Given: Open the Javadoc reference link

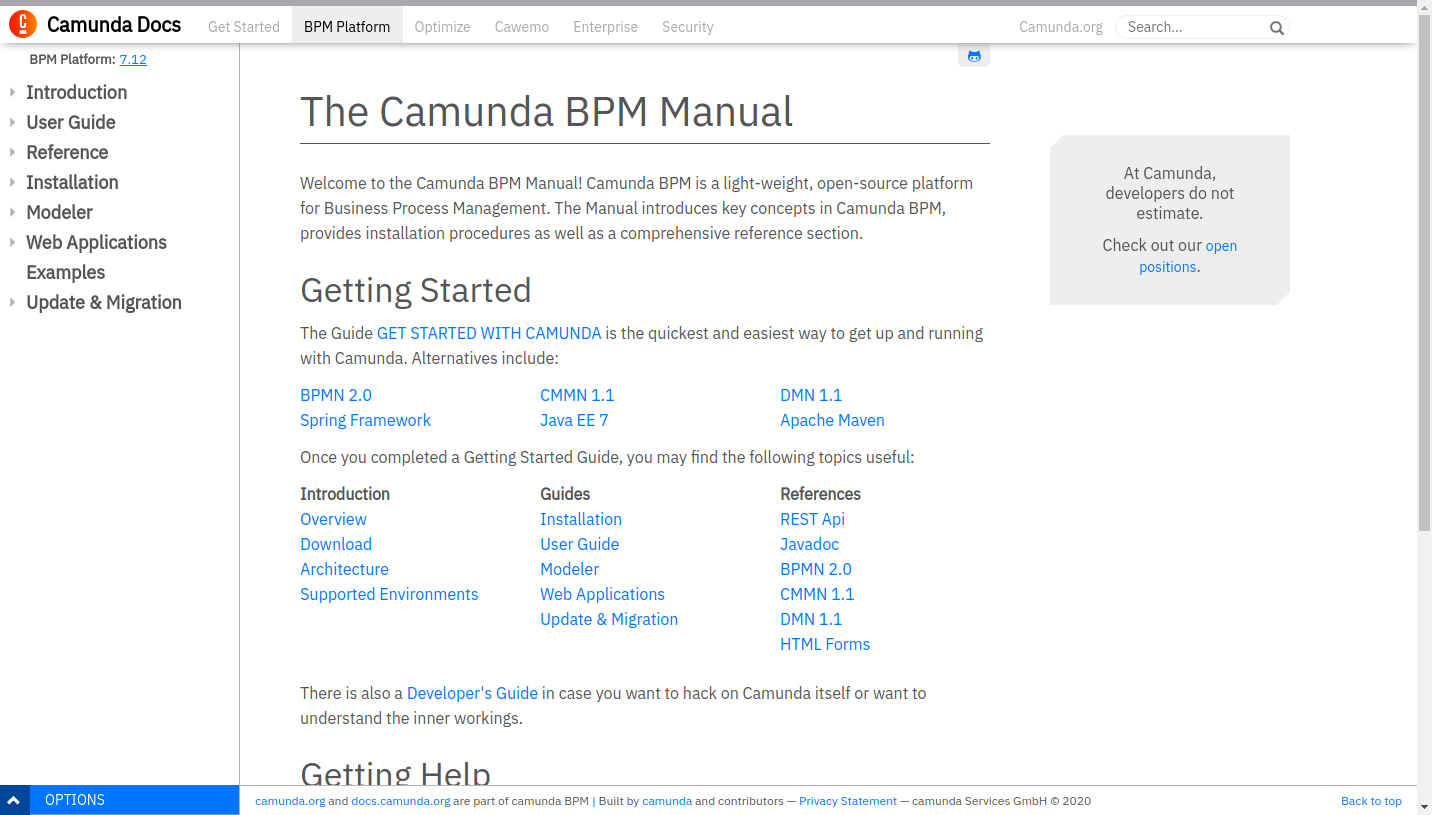Looking at the screenshot, I should pos(809,544).
